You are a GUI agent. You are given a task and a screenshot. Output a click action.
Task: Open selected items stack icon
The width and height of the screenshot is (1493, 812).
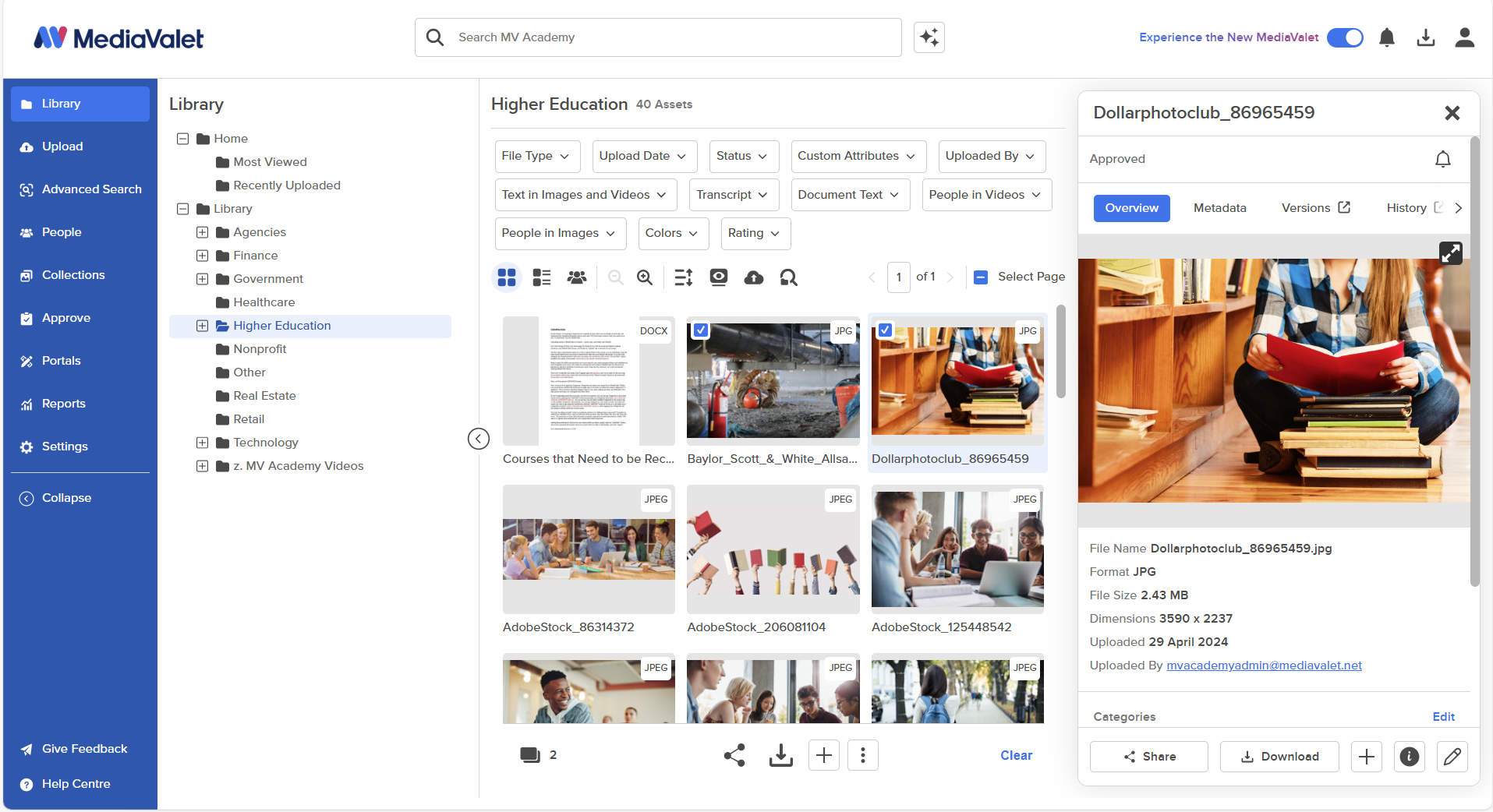coord(530,754)
